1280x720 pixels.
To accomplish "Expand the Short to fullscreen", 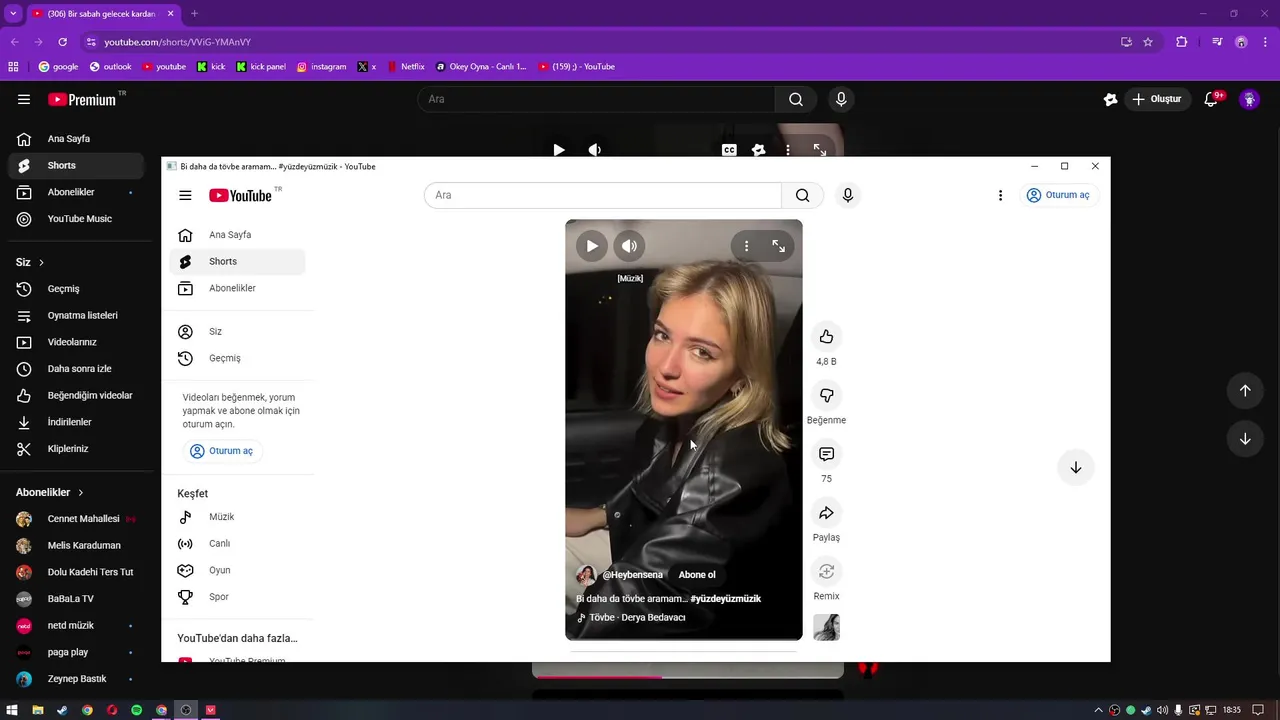I will tap(778, 246).
